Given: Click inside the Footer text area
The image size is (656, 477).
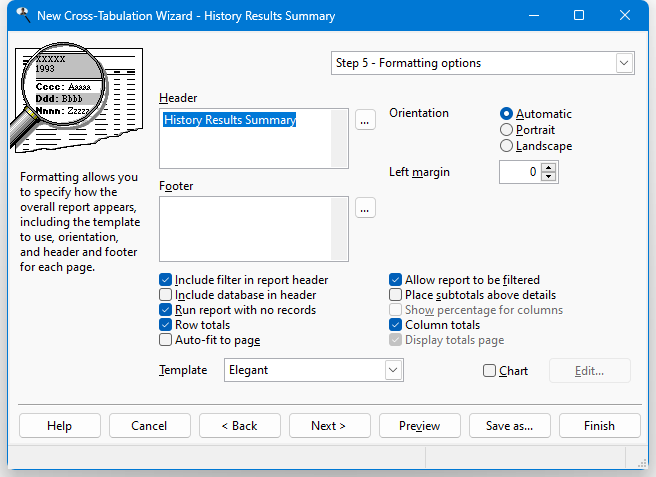Looking at the screenshot, I should (254, 228).
